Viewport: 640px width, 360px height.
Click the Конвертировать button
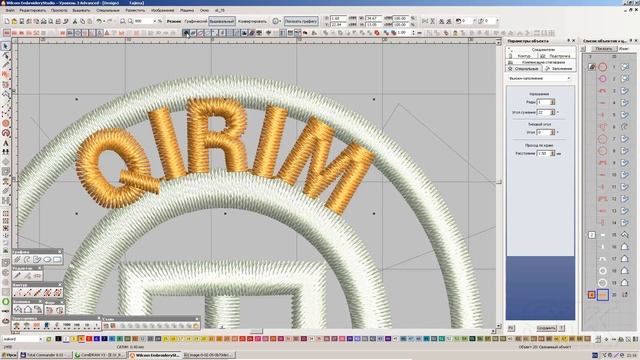click(252, 21)
